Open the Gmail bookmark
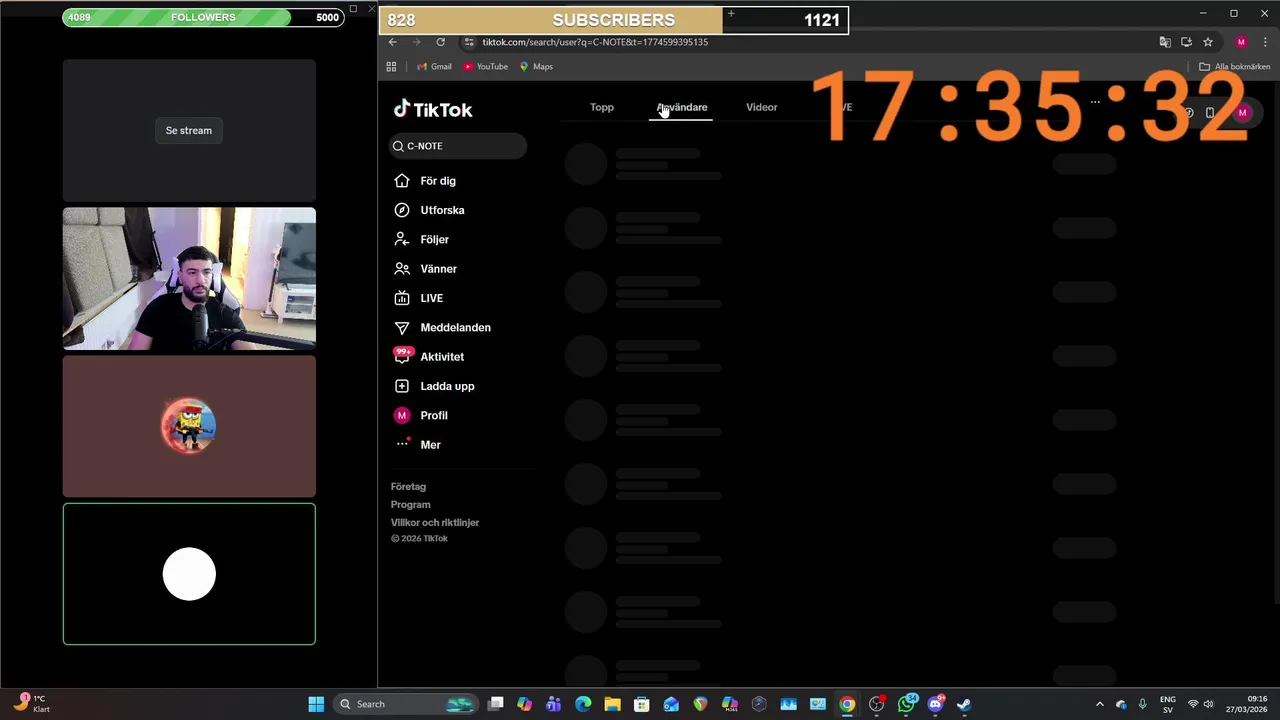1280x720 pixels. 434,66
